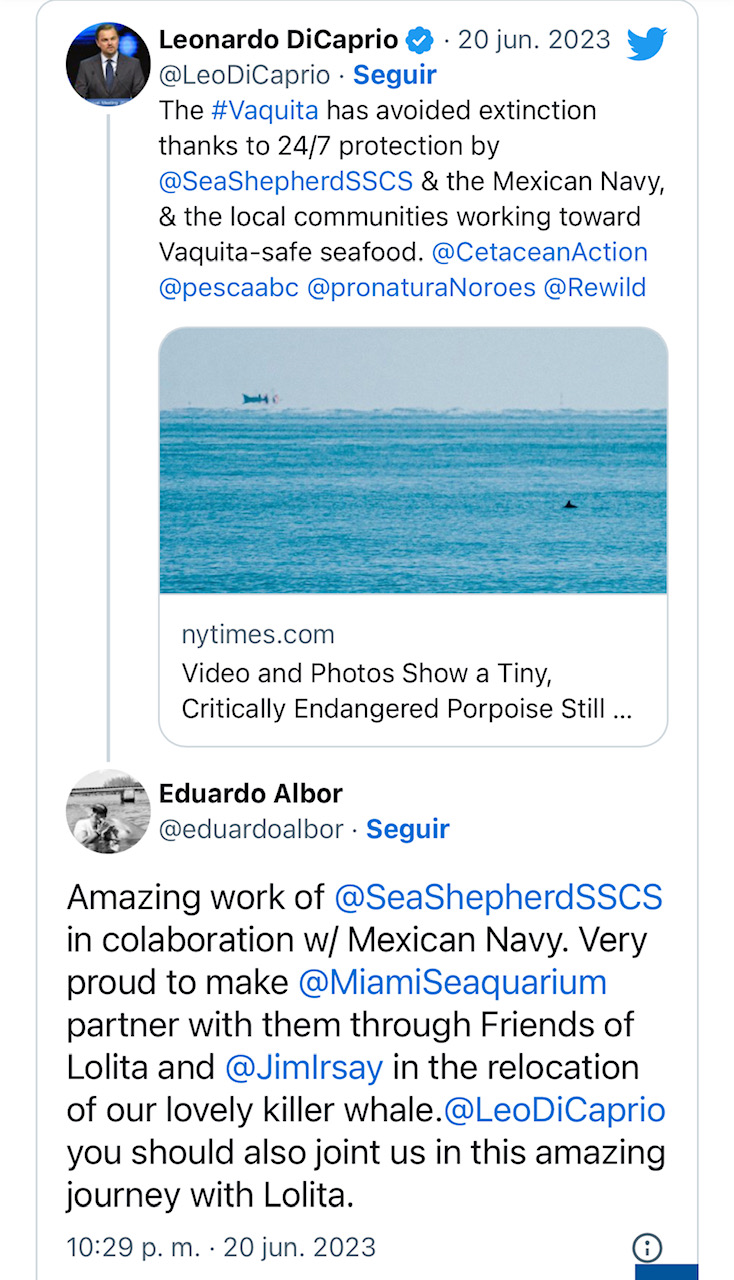Screen dimensions: 734x1280
Task: Open the @pronaturaNoroes mention
Action: click(x=422, y=288)
